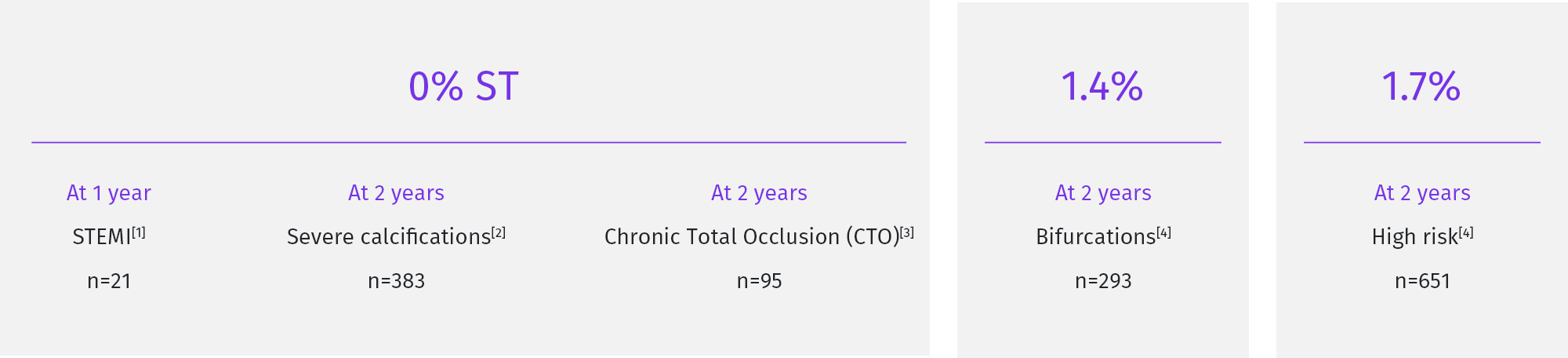Open footnote 4 beside High risk
The height and width of the screenshot is (358, 1568).
point(1466,232)
